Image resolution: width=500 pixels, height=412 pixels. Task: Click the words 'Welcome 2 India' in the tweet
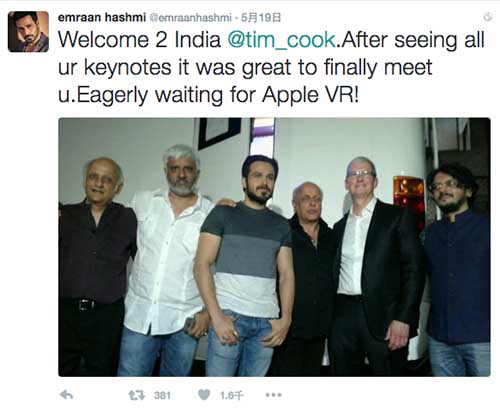click(x=139, y=40)
